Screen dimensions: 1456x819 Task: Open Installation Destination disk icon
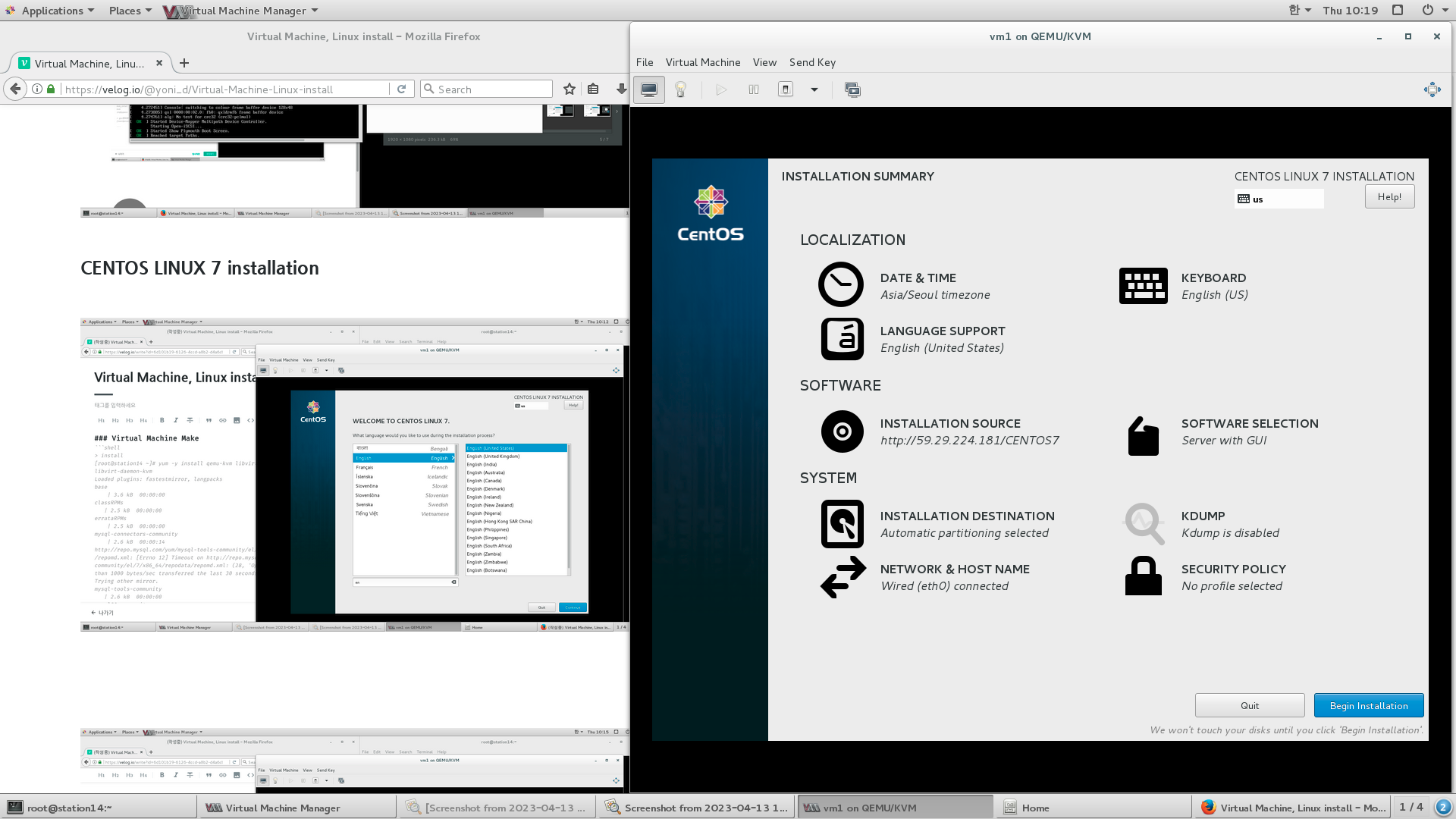tap(842, 524)
